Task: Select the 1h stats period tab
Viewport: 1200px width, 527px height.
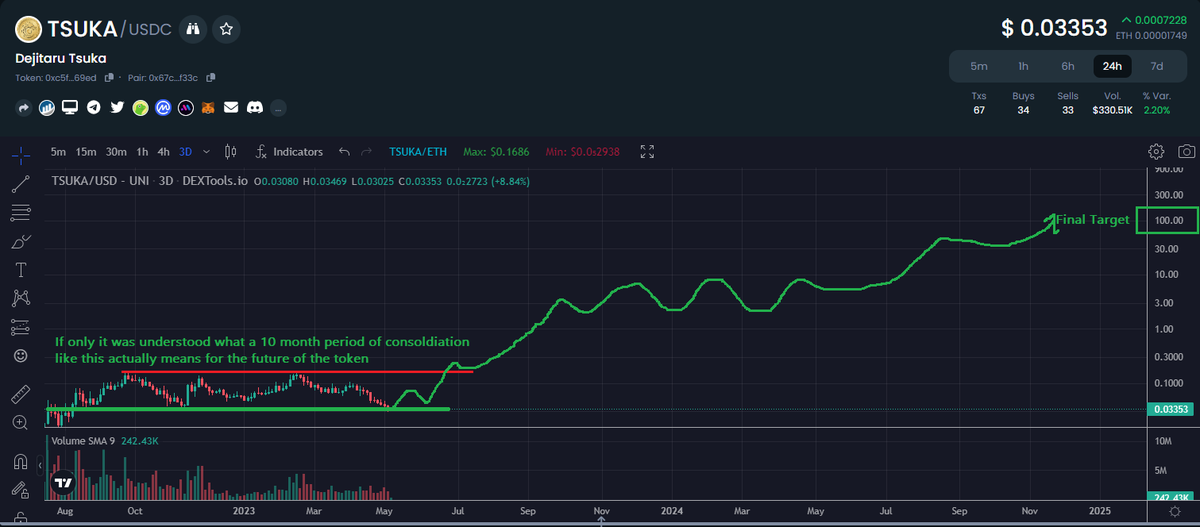Action: pyautogui.click(x=1023, y=66)
